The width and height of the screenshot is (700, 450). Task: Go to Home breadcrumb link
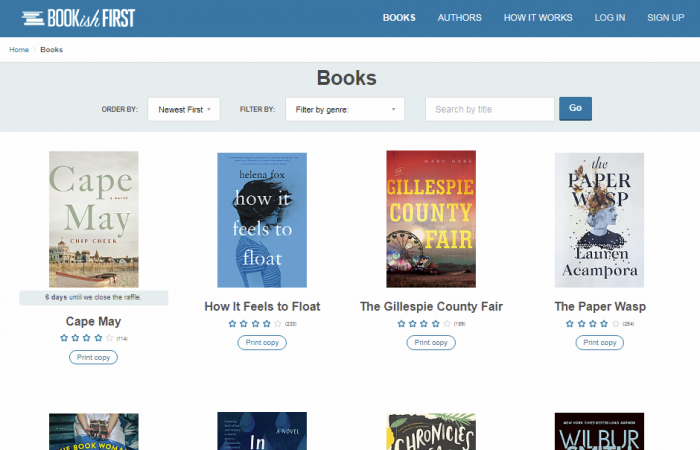coord(19,50)
